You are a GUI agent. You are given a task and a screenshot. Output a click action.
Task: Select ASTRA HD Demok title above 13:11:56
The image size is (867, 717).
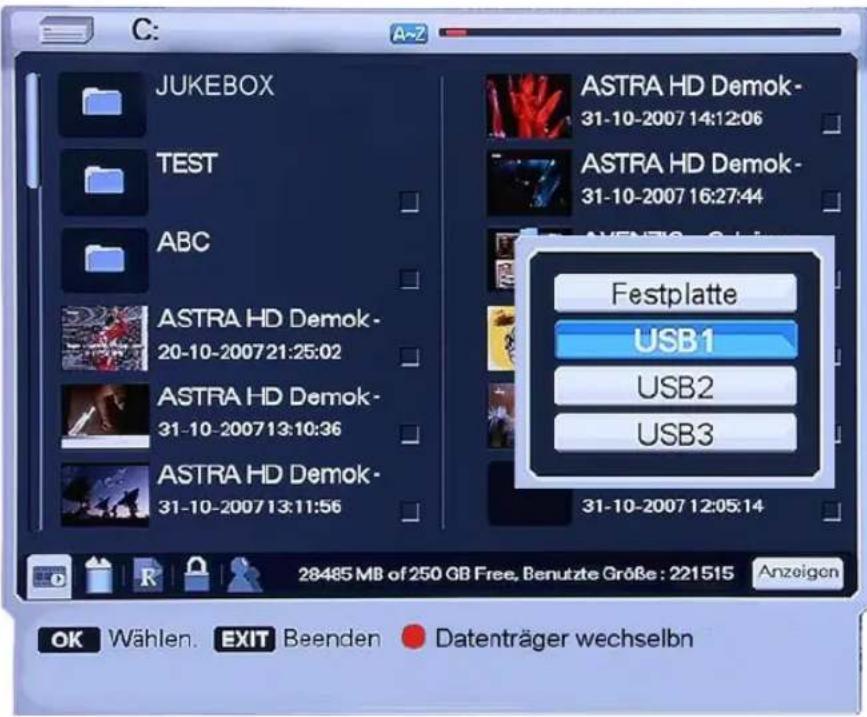pos(269,475)
